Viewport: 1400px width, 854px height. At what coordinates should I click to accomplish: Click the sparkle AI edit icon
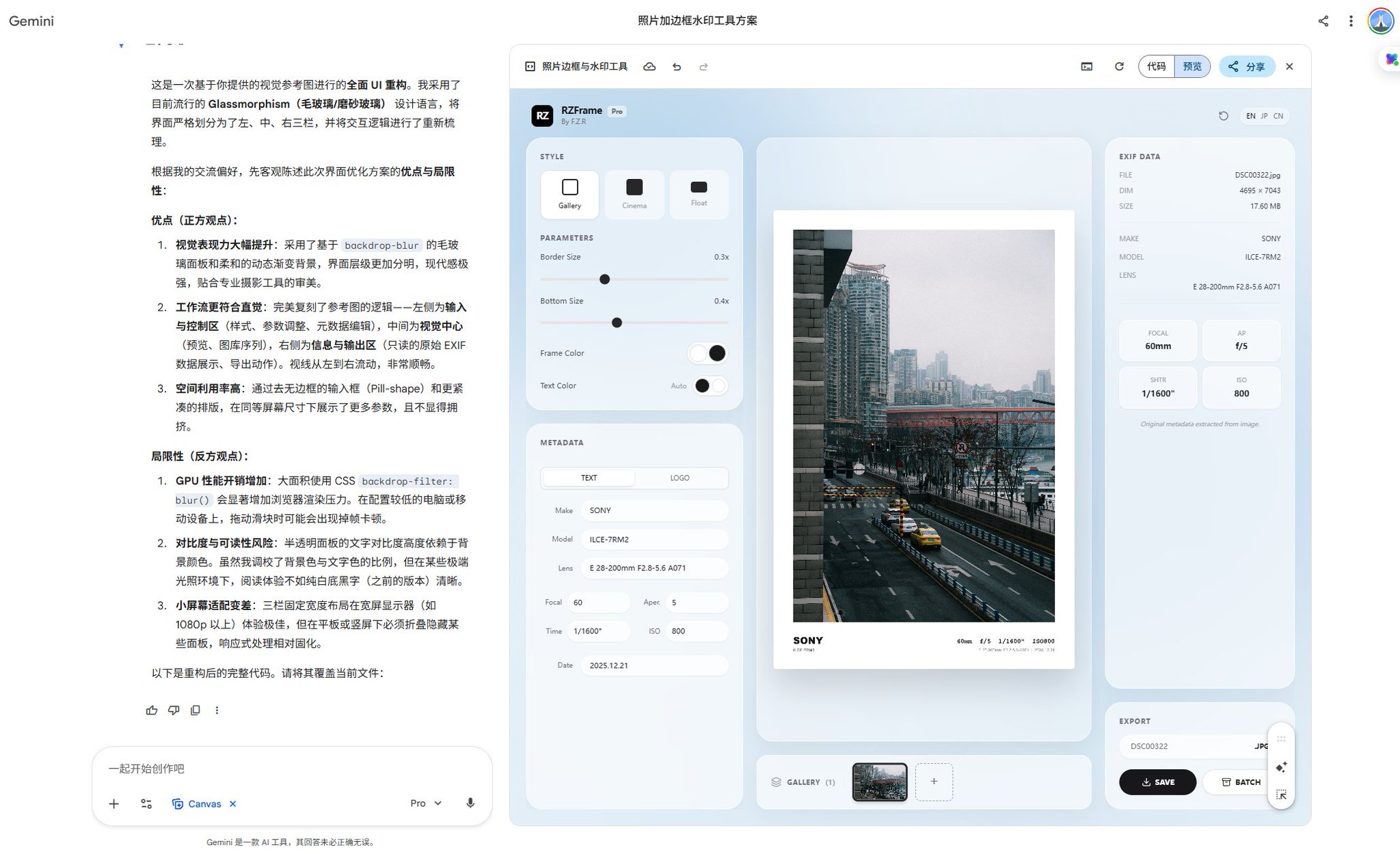[1282, 767]
